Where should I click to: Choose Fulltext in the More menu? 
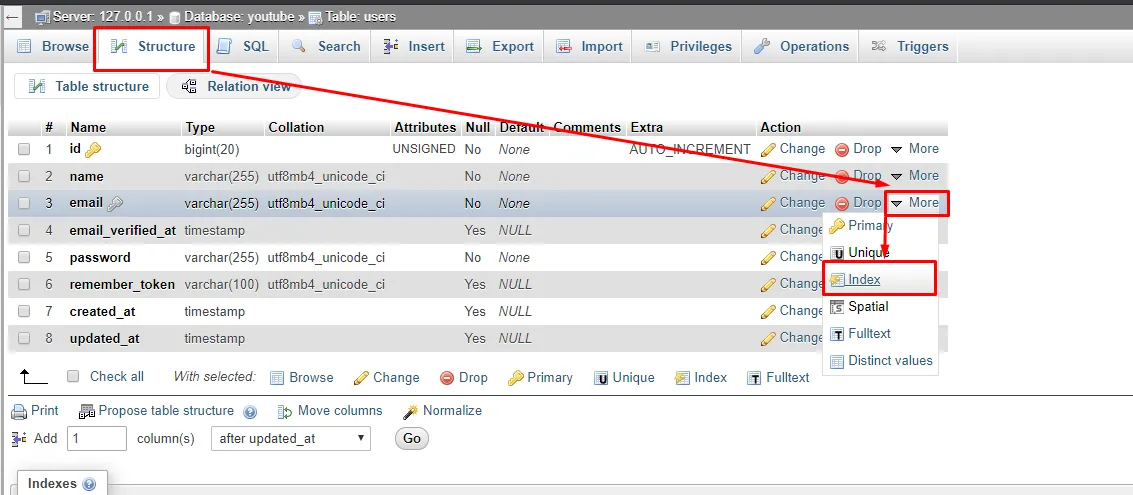click(860, 333)
